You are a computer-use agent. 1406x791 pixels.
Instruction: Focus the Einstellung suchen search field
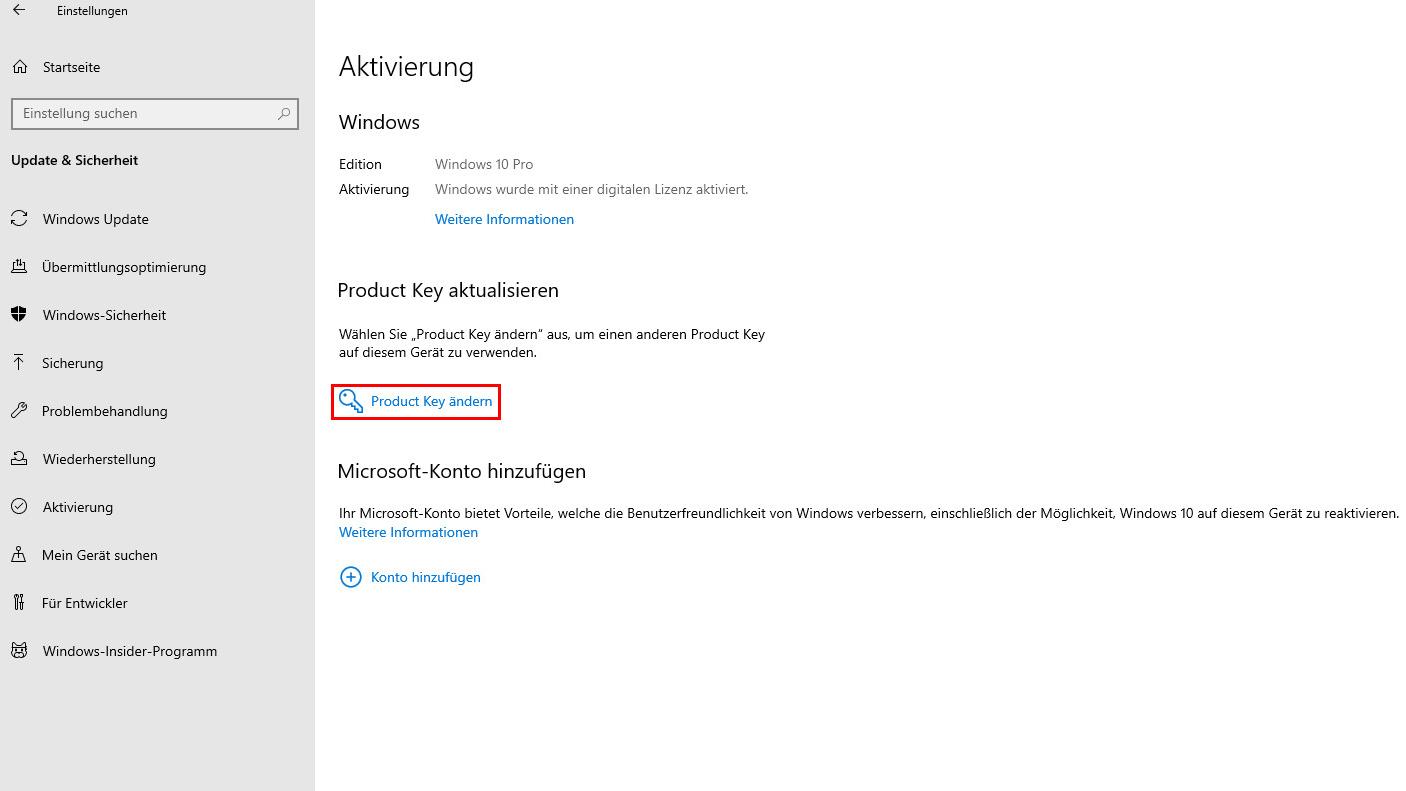click(x=145, y=114)
